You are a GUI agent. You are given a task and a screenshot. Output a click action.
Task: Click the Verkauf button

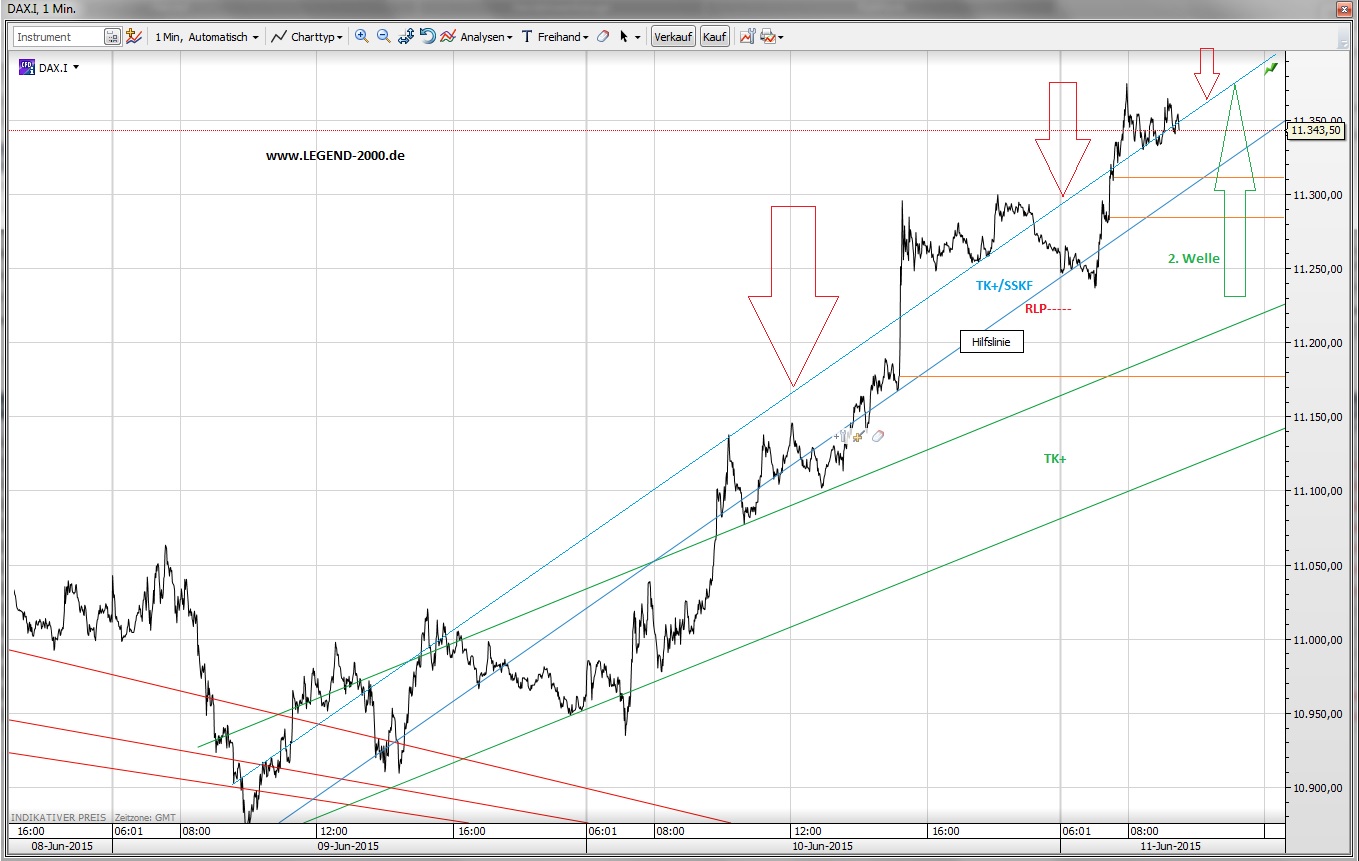[672, 36]
